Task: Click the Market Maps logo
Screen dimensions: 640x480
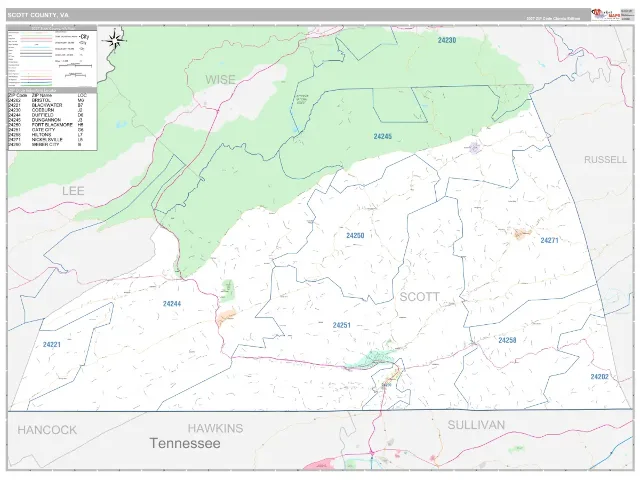Action: (x=604, y=14)
